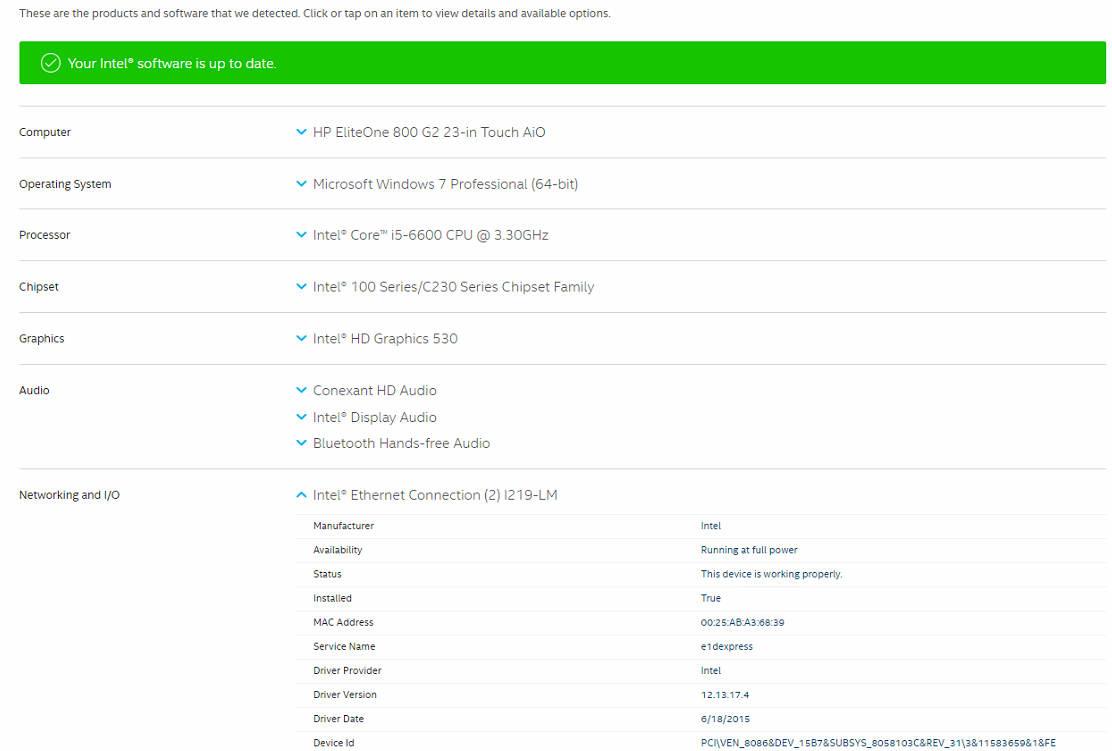Click the Status row label
This screenshot has width=1112, height=751.
327,574
